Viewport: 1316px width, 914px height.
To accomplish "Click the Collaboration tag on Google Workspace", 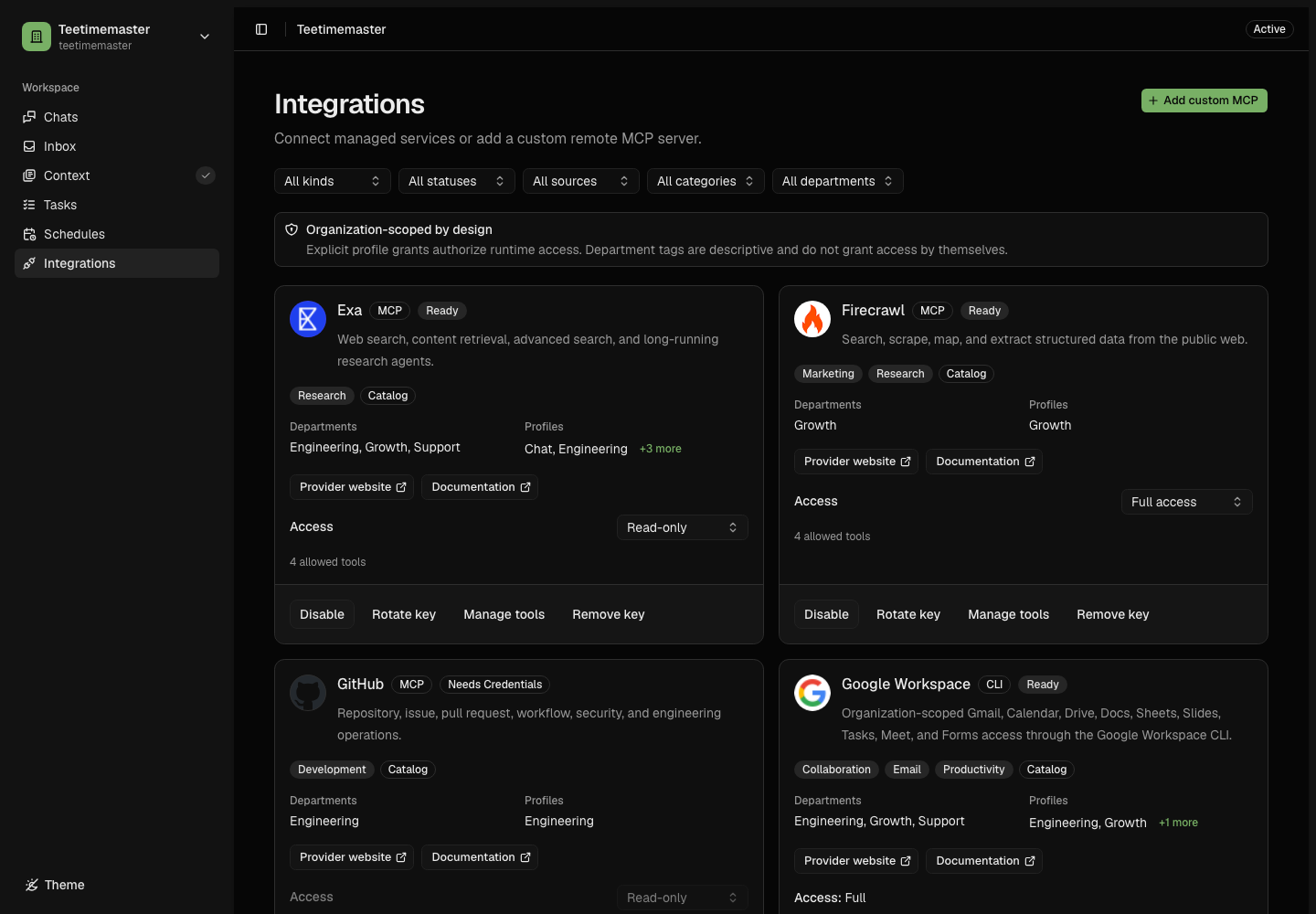I will point(836,770).
